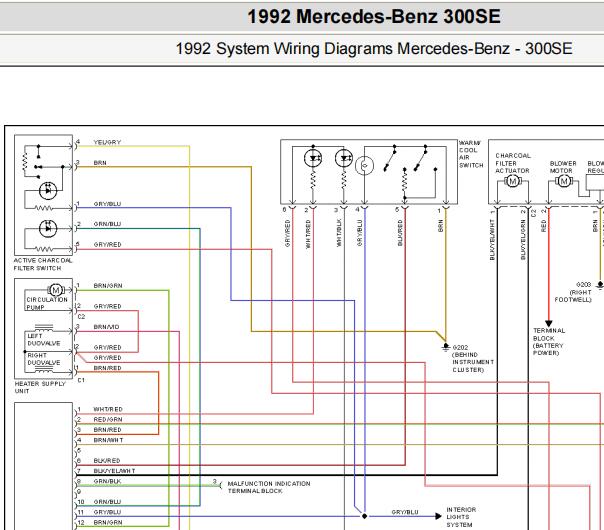Click the lamp symbol in Warm/Cool Air Switch
Image resolution: width=604 pixels, height=530 pixels.
pyautogui.click(x=364, y=166)
